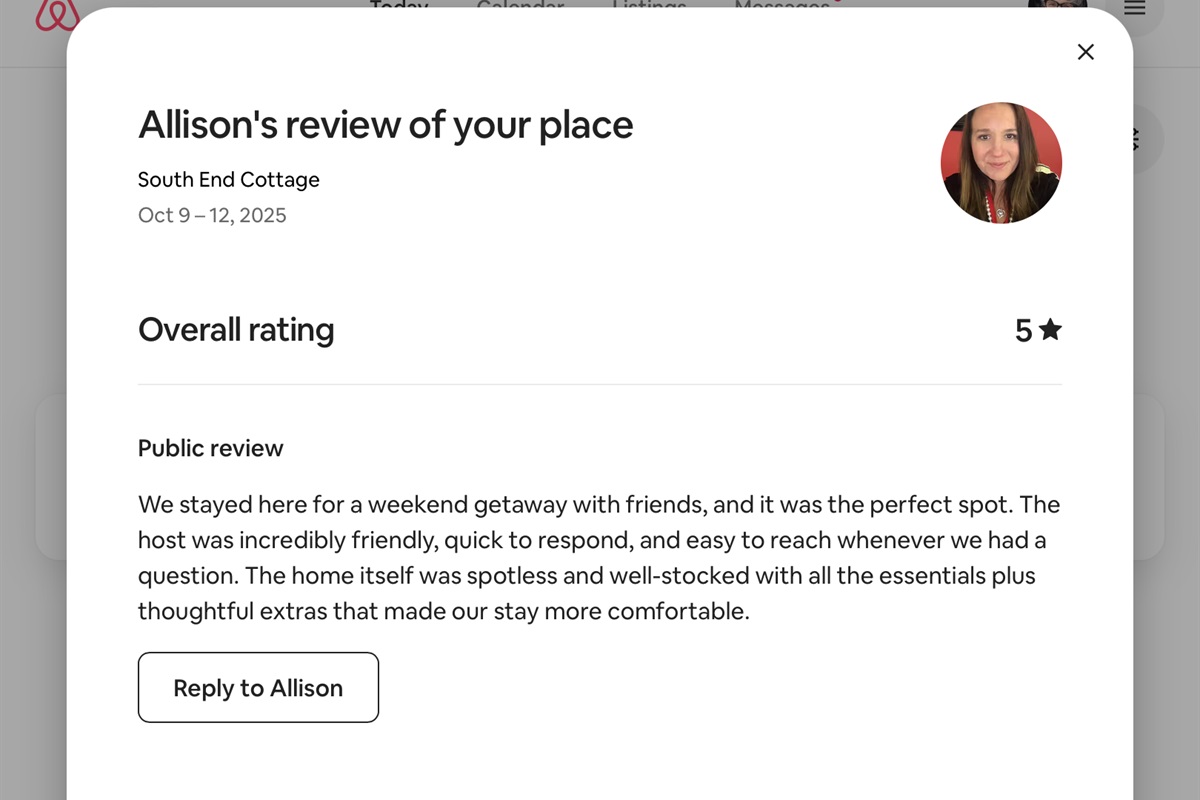Open Messages from the navigation bar
The width and height of the screenshot is (1200, 800).
pos(785,7)
